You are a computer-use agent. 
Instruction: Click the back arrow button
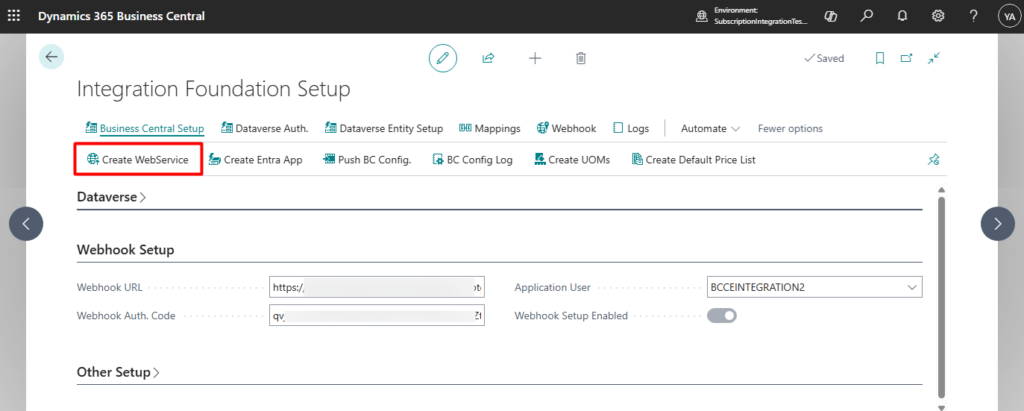pyautogui.click(x=51, y=57)
